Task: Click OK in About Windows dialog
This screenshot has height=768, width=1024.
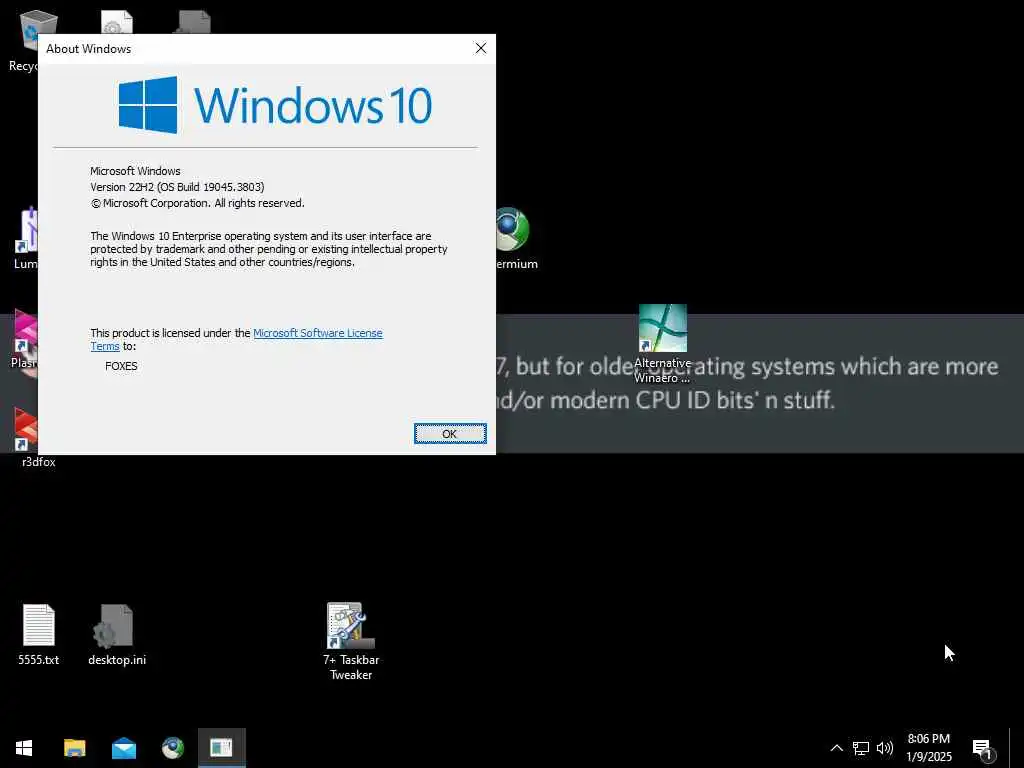Action: click(450, 434)
